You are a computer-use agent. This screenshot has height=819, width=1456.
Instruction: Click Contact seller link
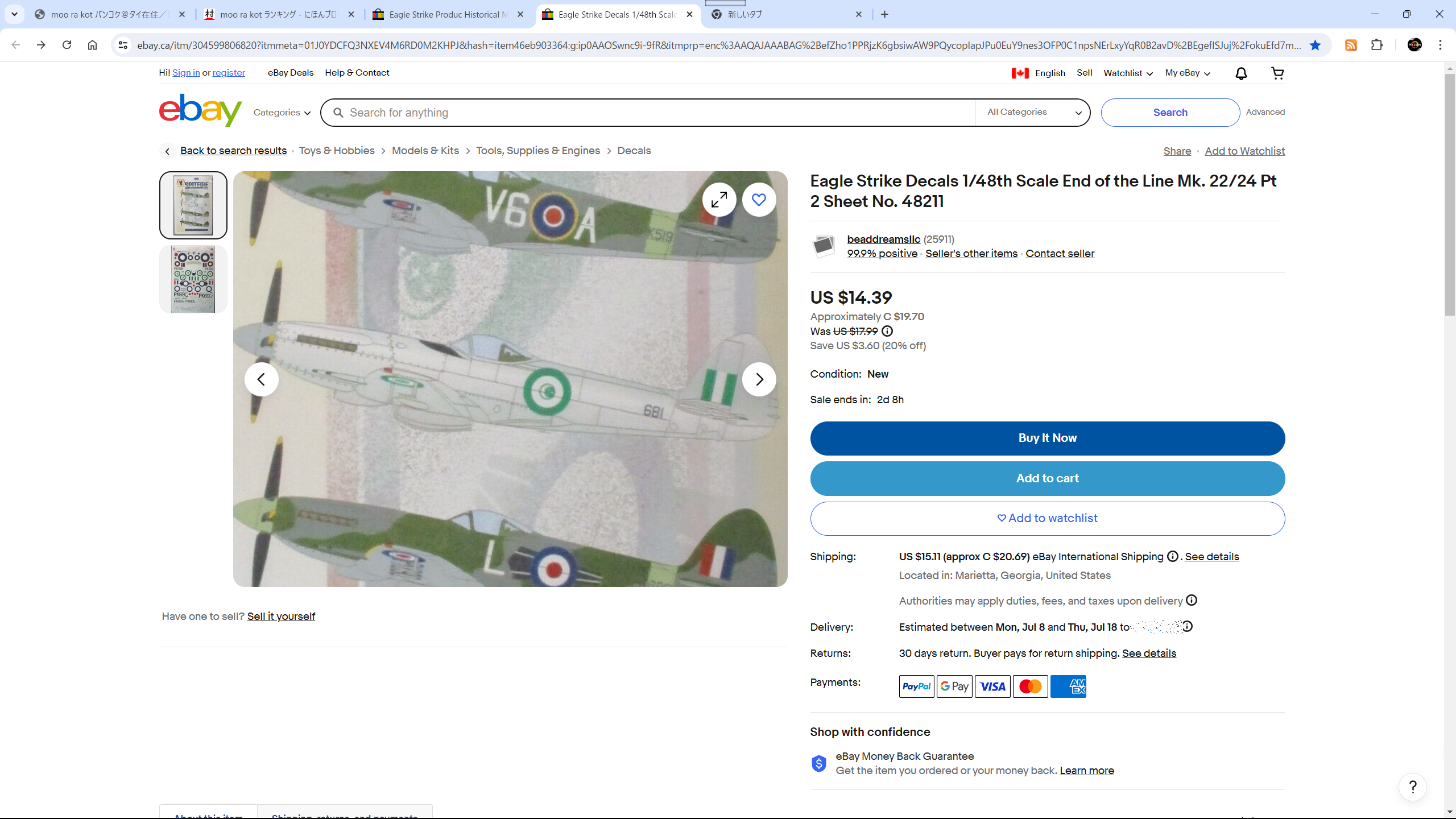point(1060,254)
